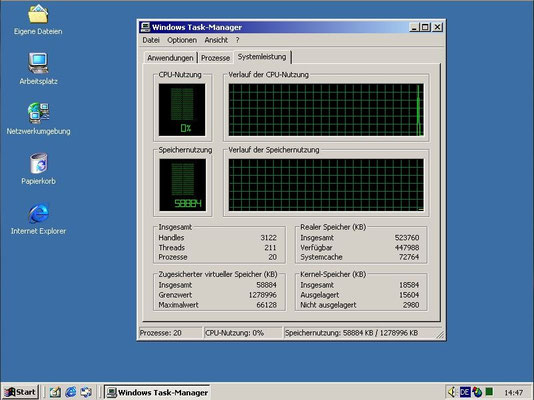Click the Prozesse value 20 under Insgesamt

pos(272,257)
